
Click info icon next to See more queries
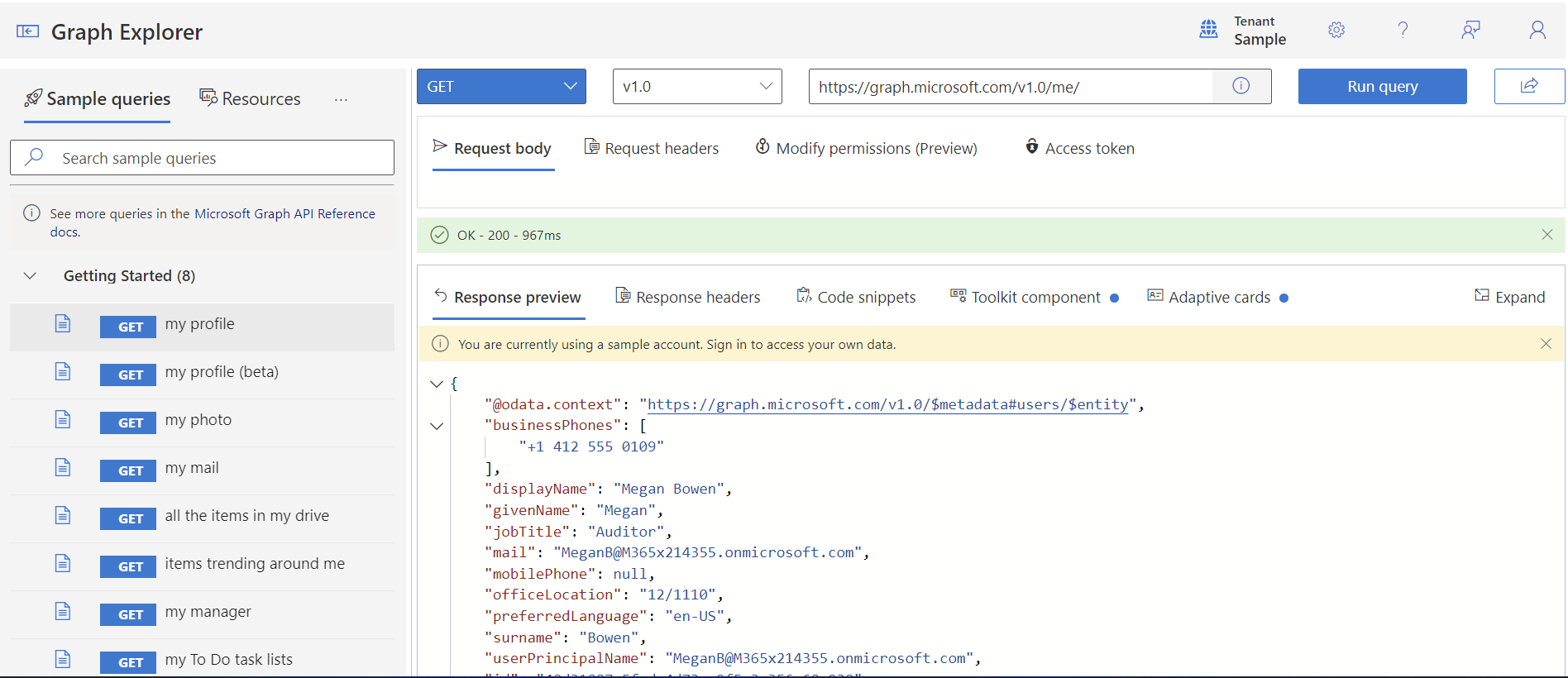pos(31,213)
